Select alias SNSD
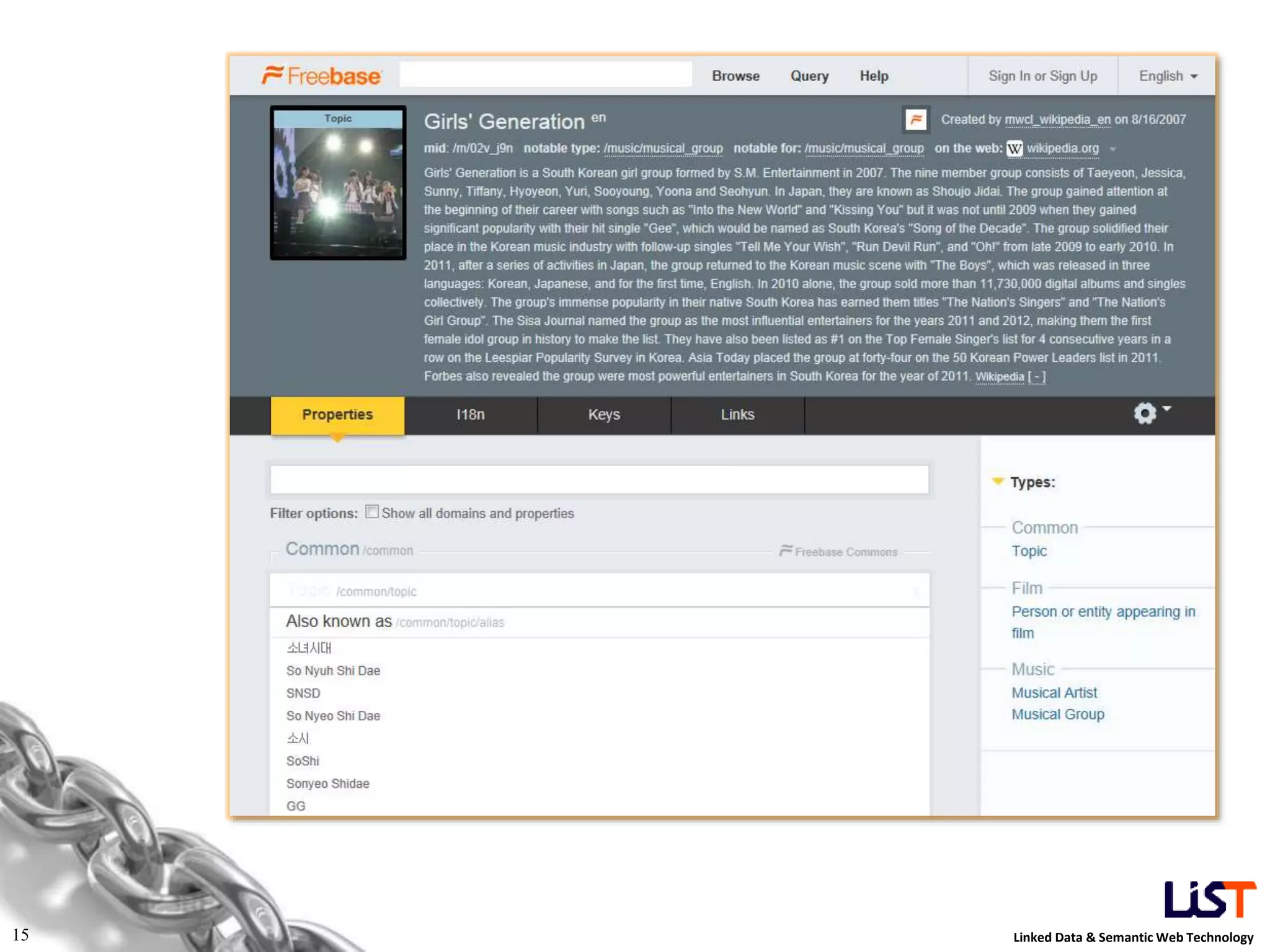This screenshot has height=952, width=1270. pos(303,694)
